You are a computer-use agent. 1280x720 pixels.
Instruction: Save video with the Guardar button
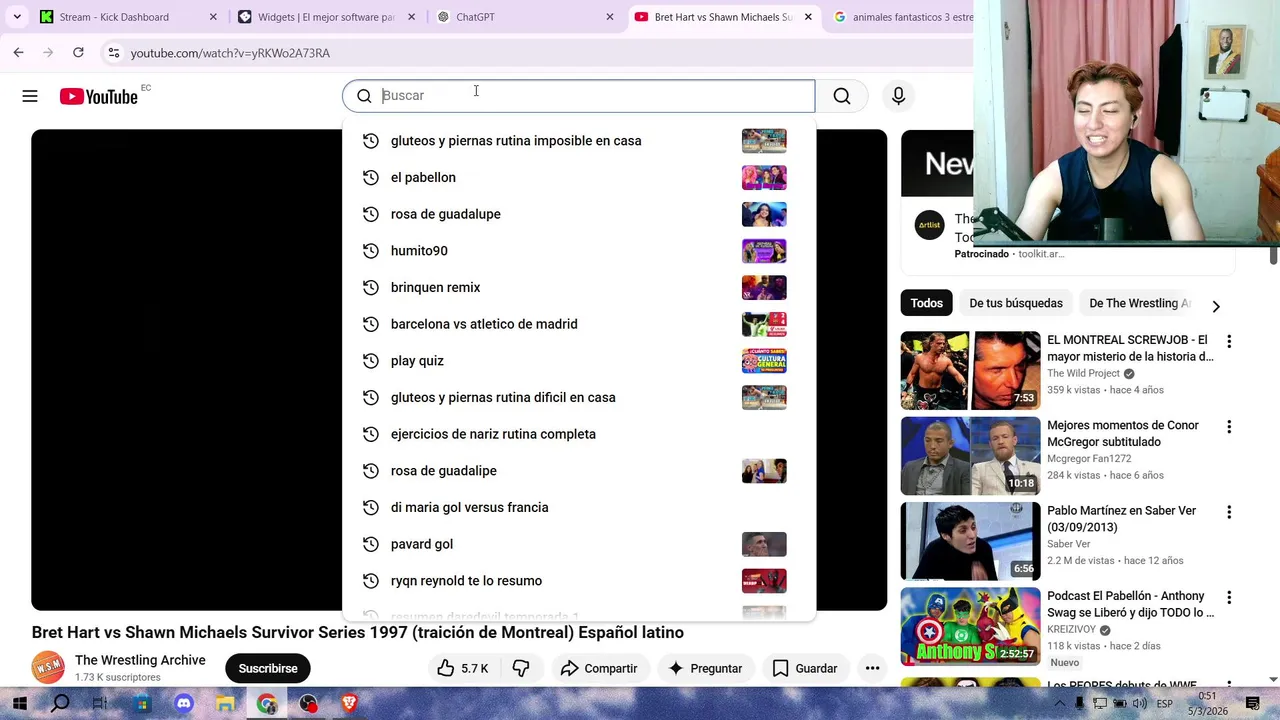(x=804, y=668)
